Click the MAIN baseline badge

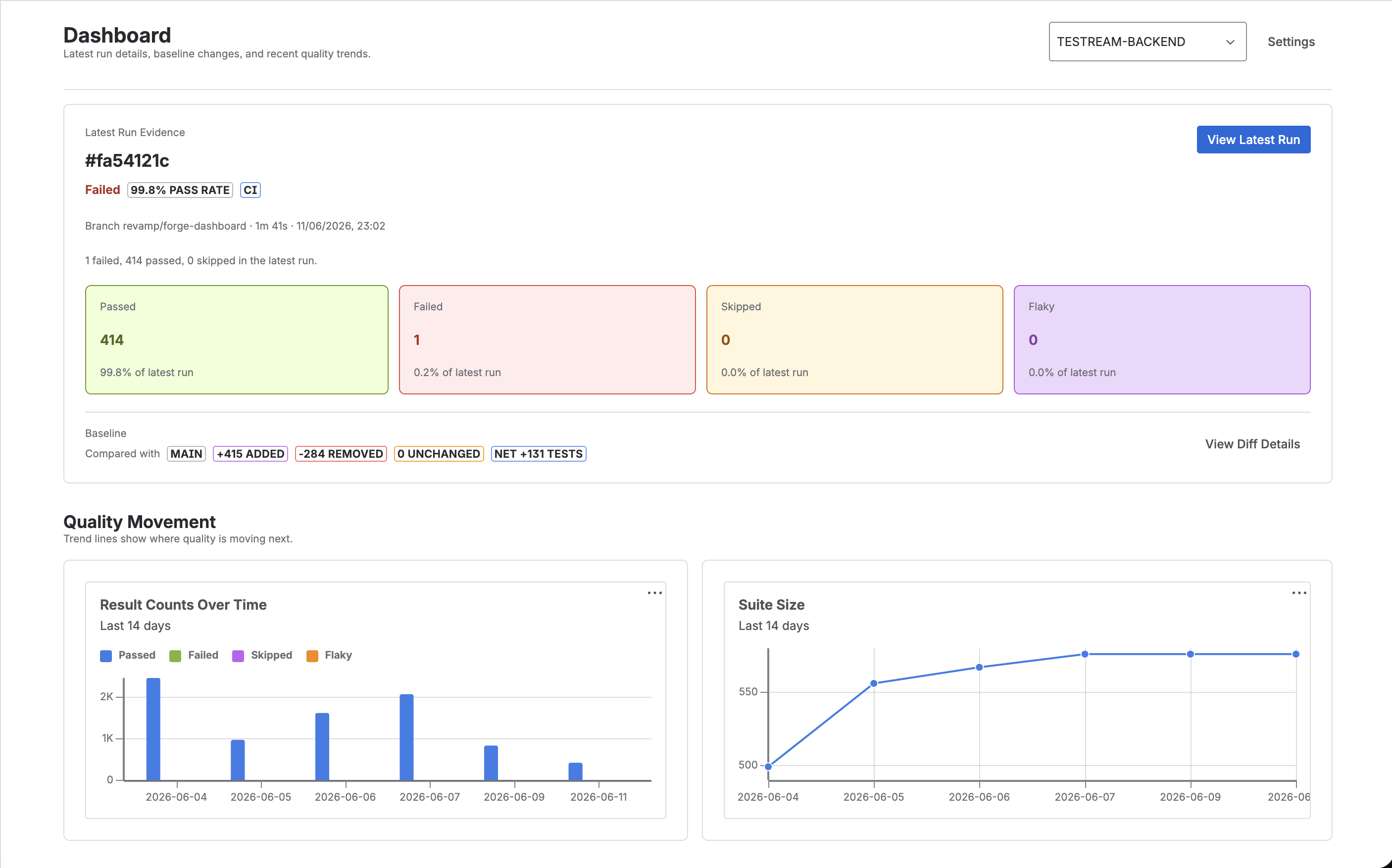click(x=186, y=453)
